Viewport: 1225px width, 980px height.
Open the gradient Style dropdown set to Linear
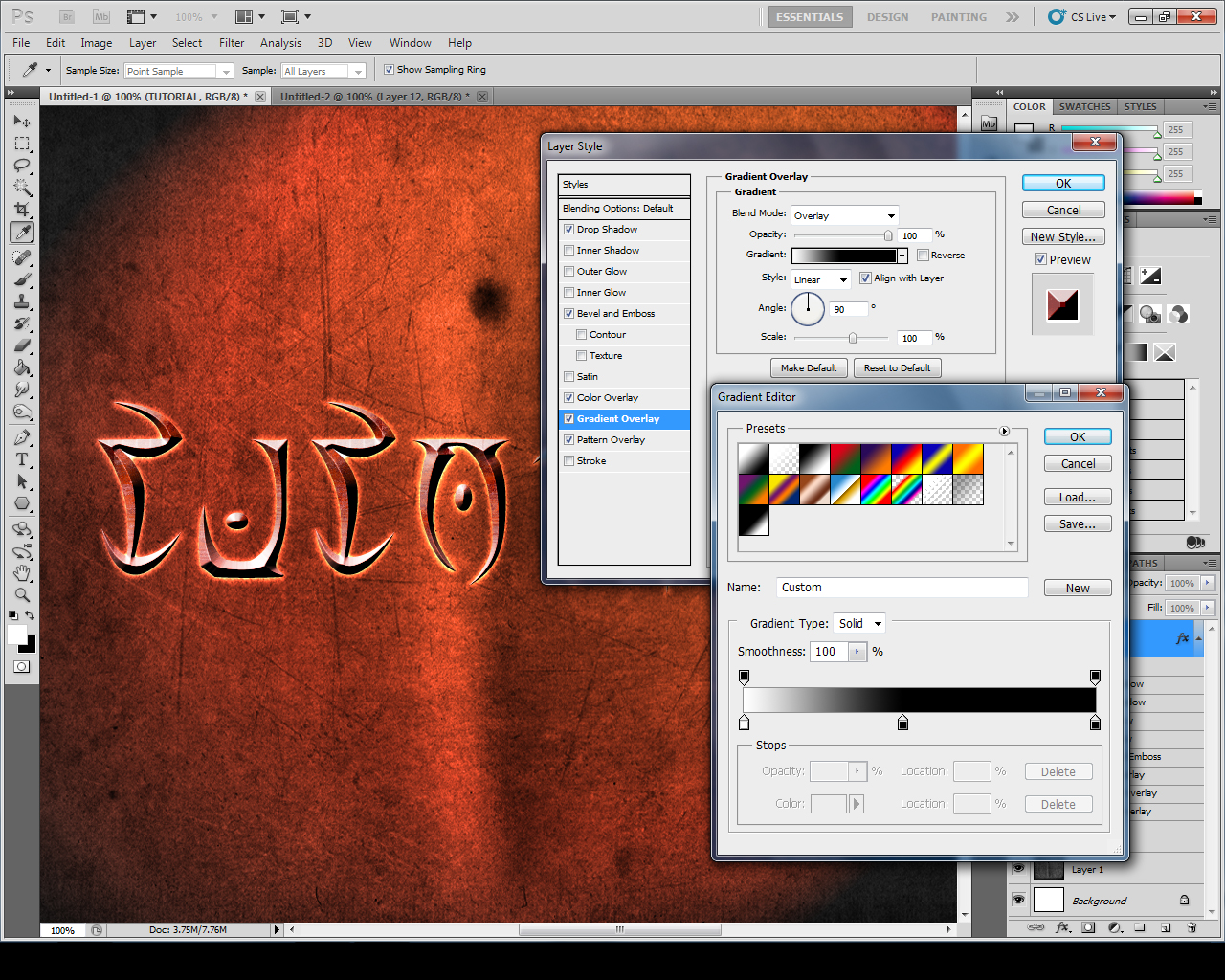click(x=820, y=278)
